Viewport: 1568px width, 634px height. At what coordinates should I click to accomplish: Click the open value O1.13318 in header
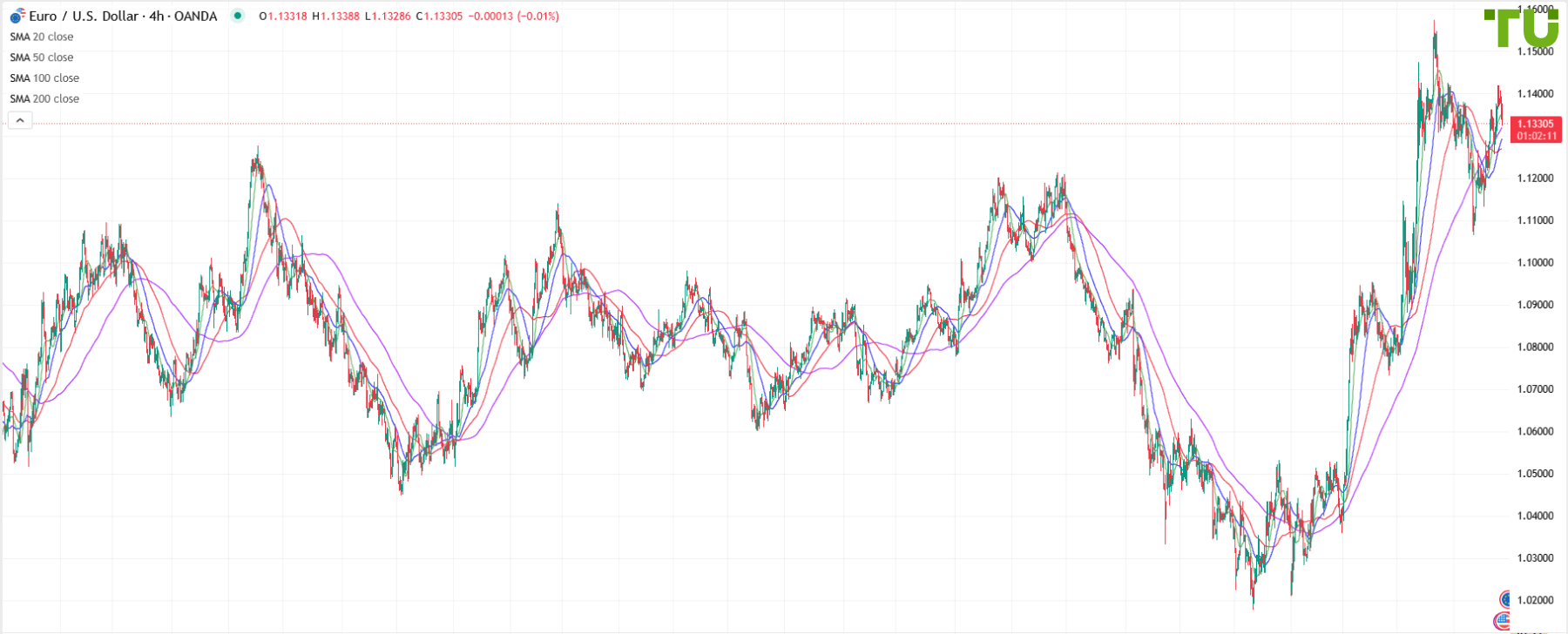pos(283,17)
